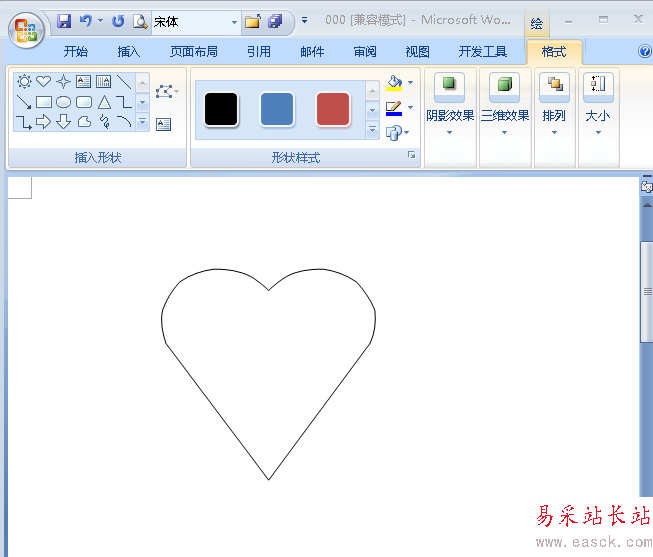Open the help question mark icon

[645, 51]
